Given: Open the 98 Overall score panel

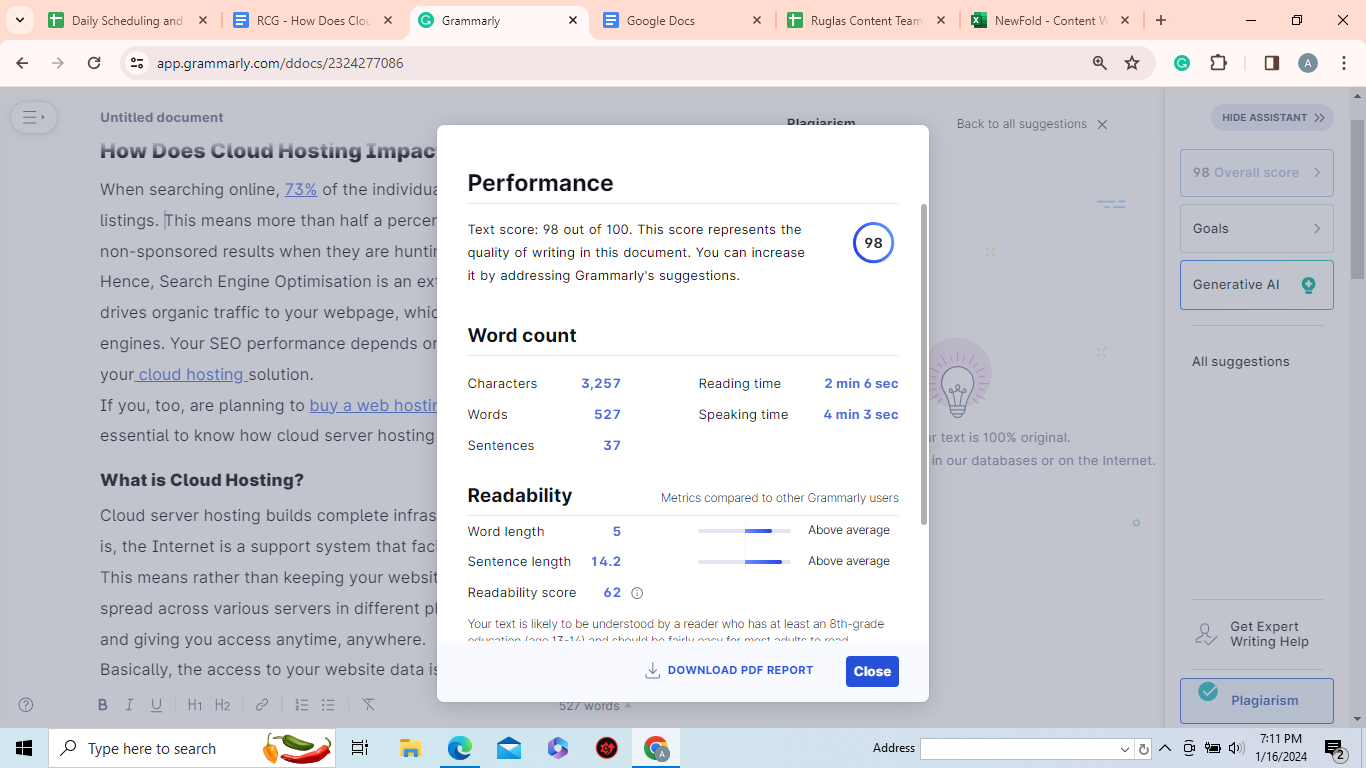Looking at the screenshot, I should point(1256,172).
